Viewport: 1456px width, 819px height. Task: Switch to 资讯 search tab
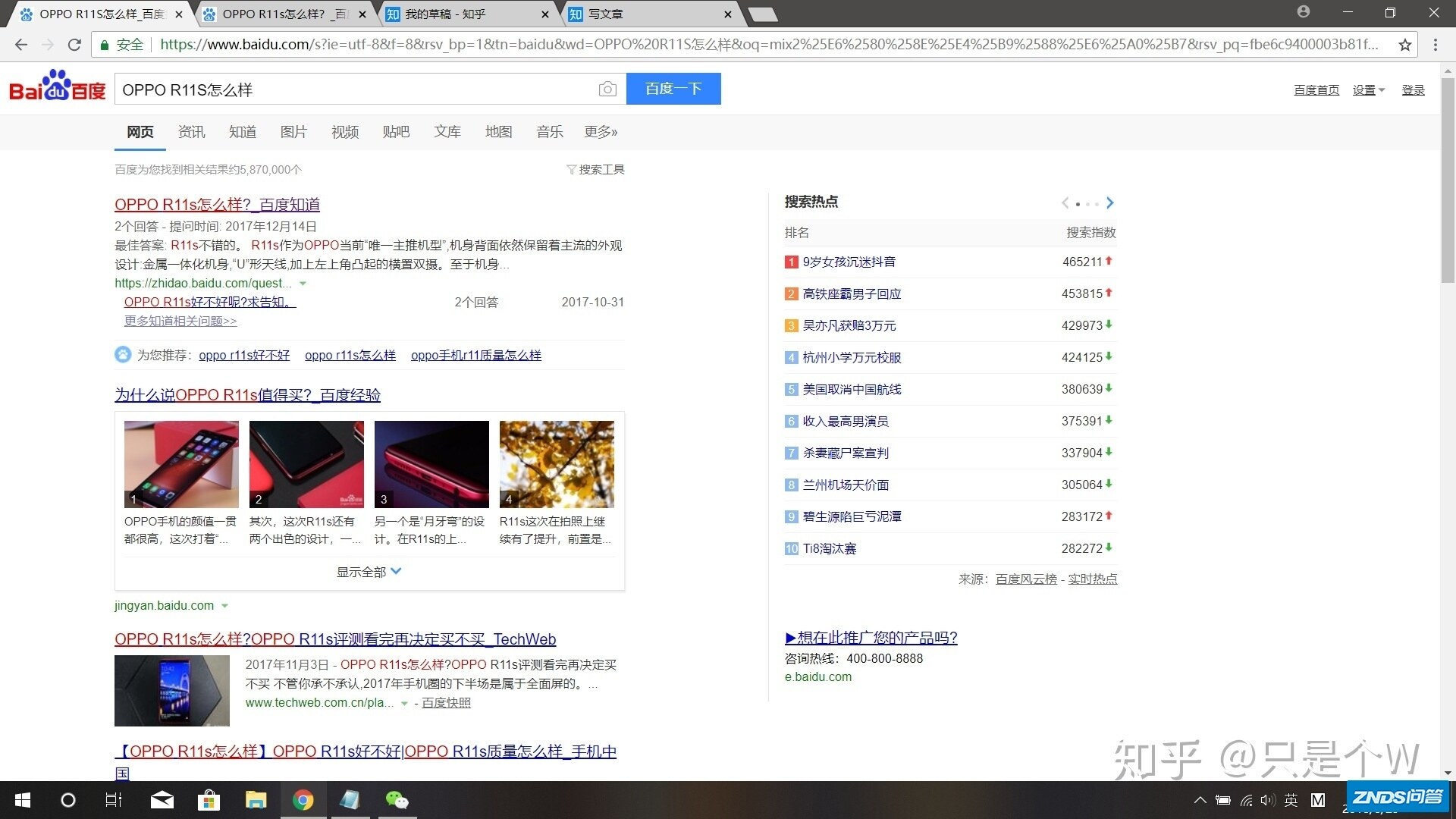(191, 132)
